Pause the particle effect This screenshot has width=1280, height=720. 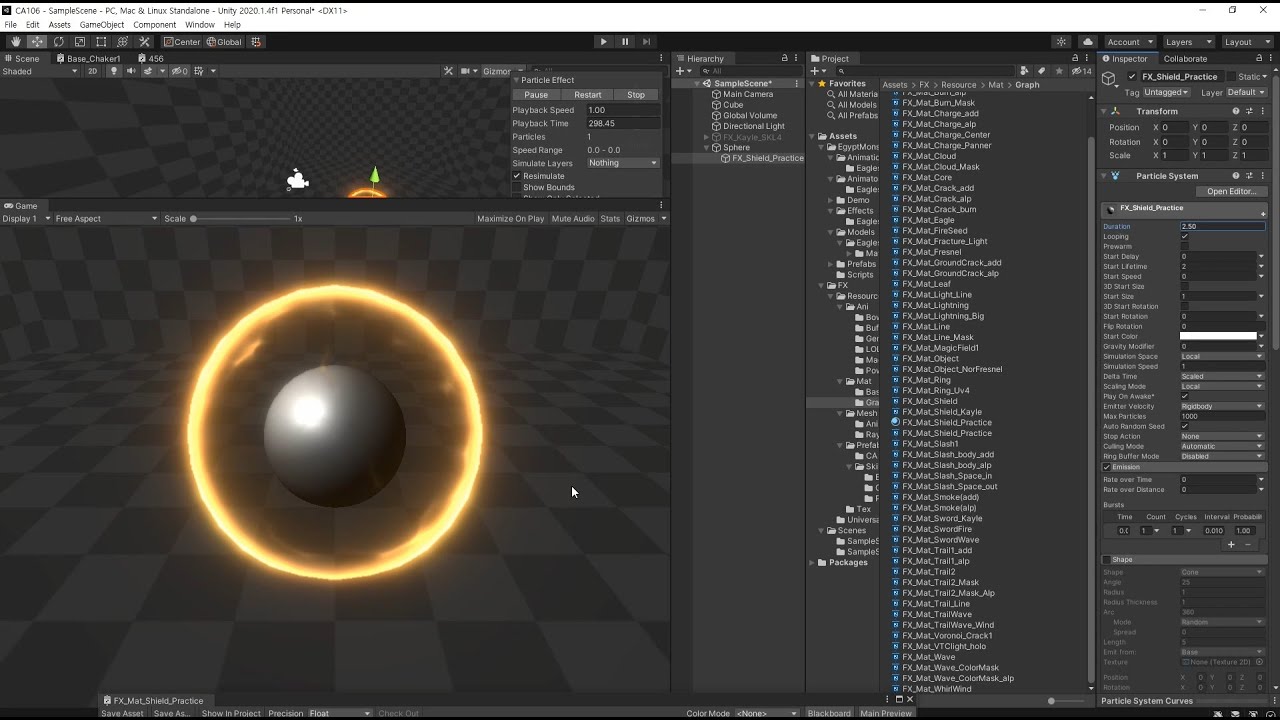point(536,95)
